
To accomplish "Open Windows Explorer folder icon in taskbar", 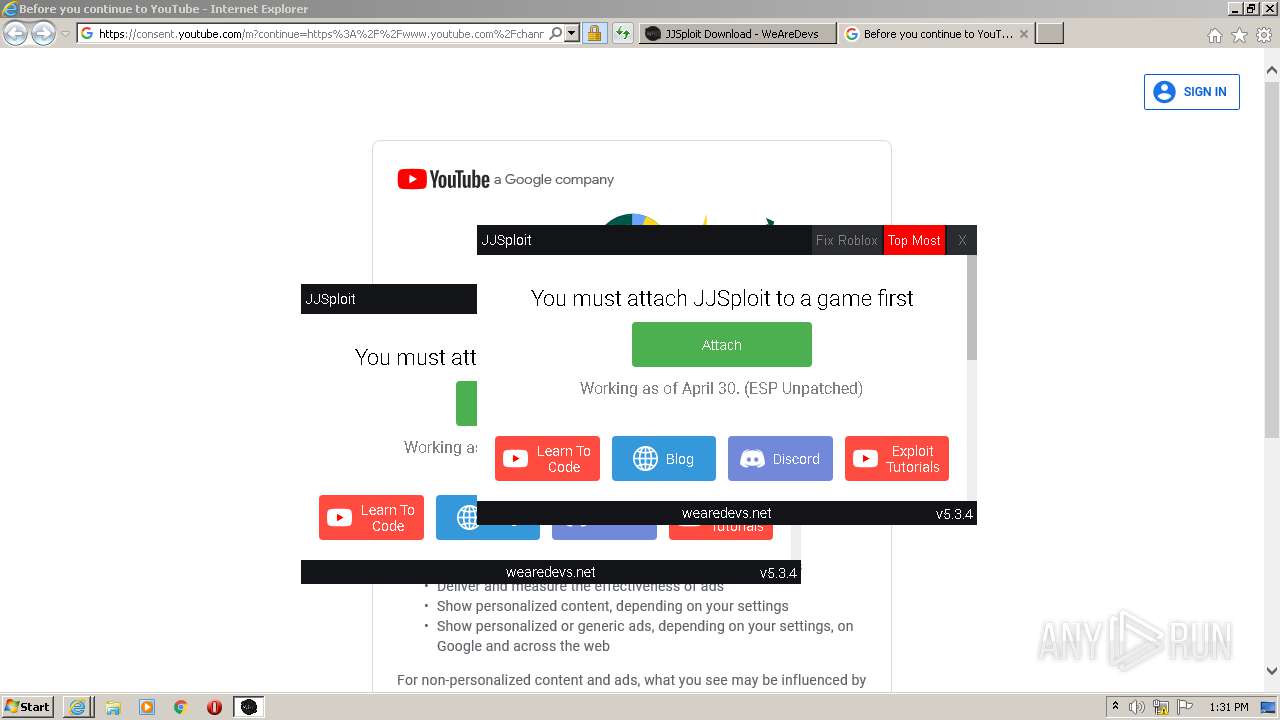I will 113,707.
